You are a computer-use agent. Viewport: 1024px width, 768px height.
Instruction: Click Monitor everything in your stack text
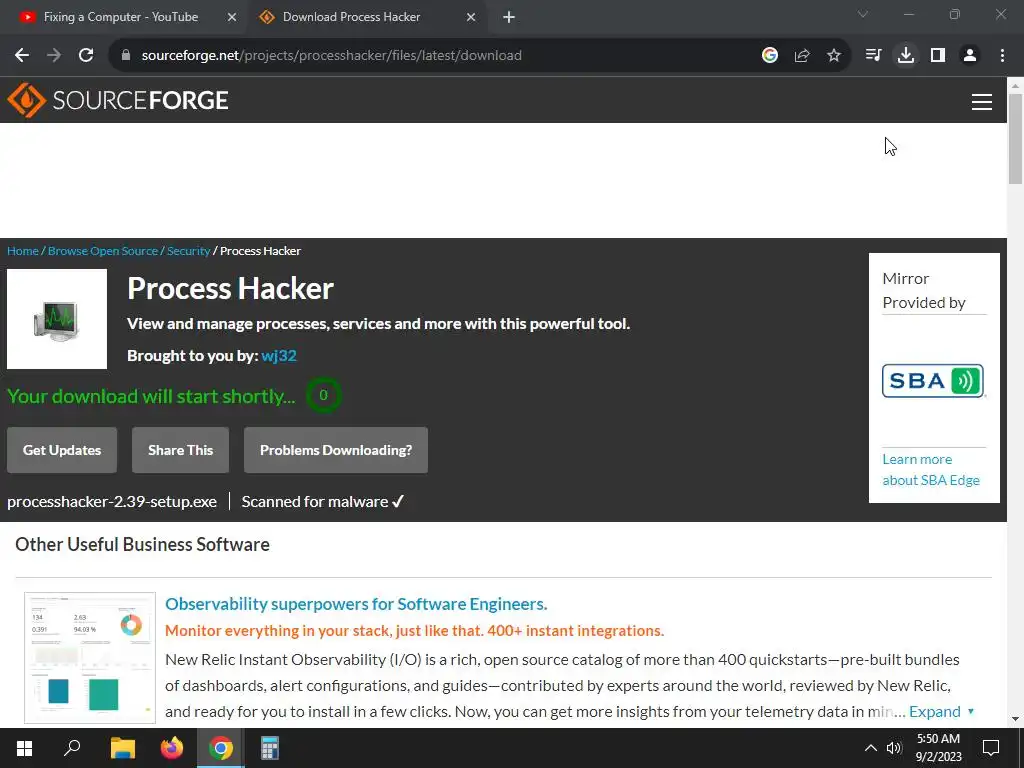point(415,631)
